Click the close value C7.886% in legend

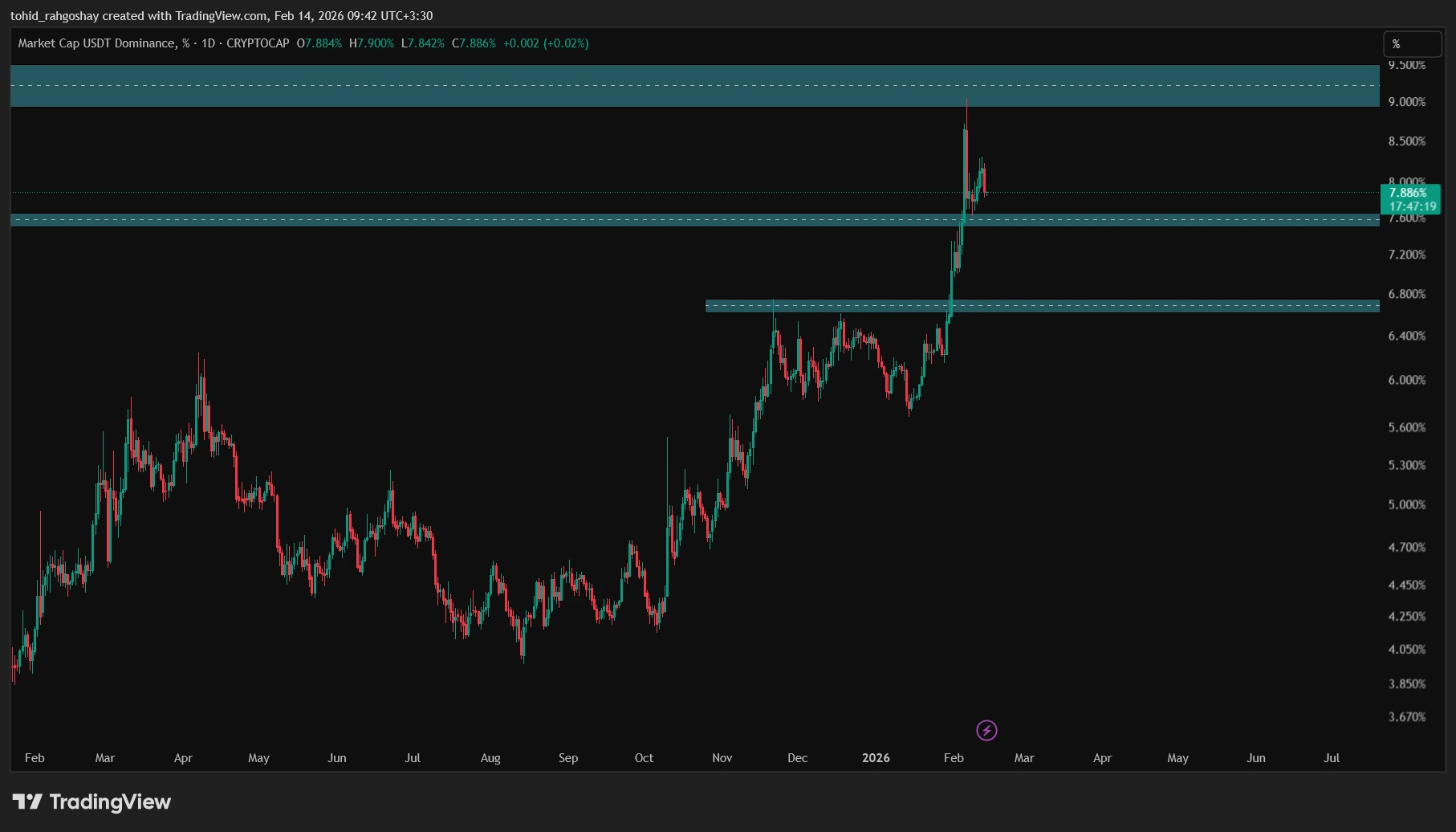474,44
